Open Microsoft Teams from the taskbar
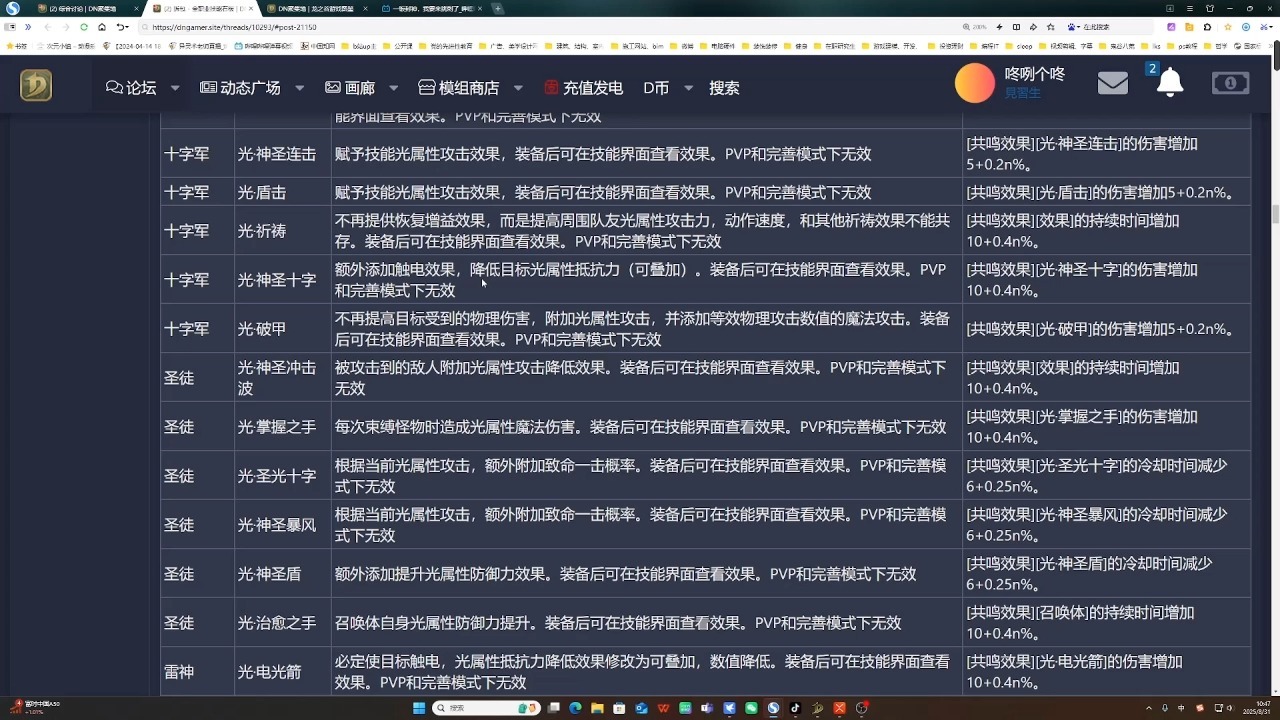Screen dimensions: 1280x720 click(708, 708)
